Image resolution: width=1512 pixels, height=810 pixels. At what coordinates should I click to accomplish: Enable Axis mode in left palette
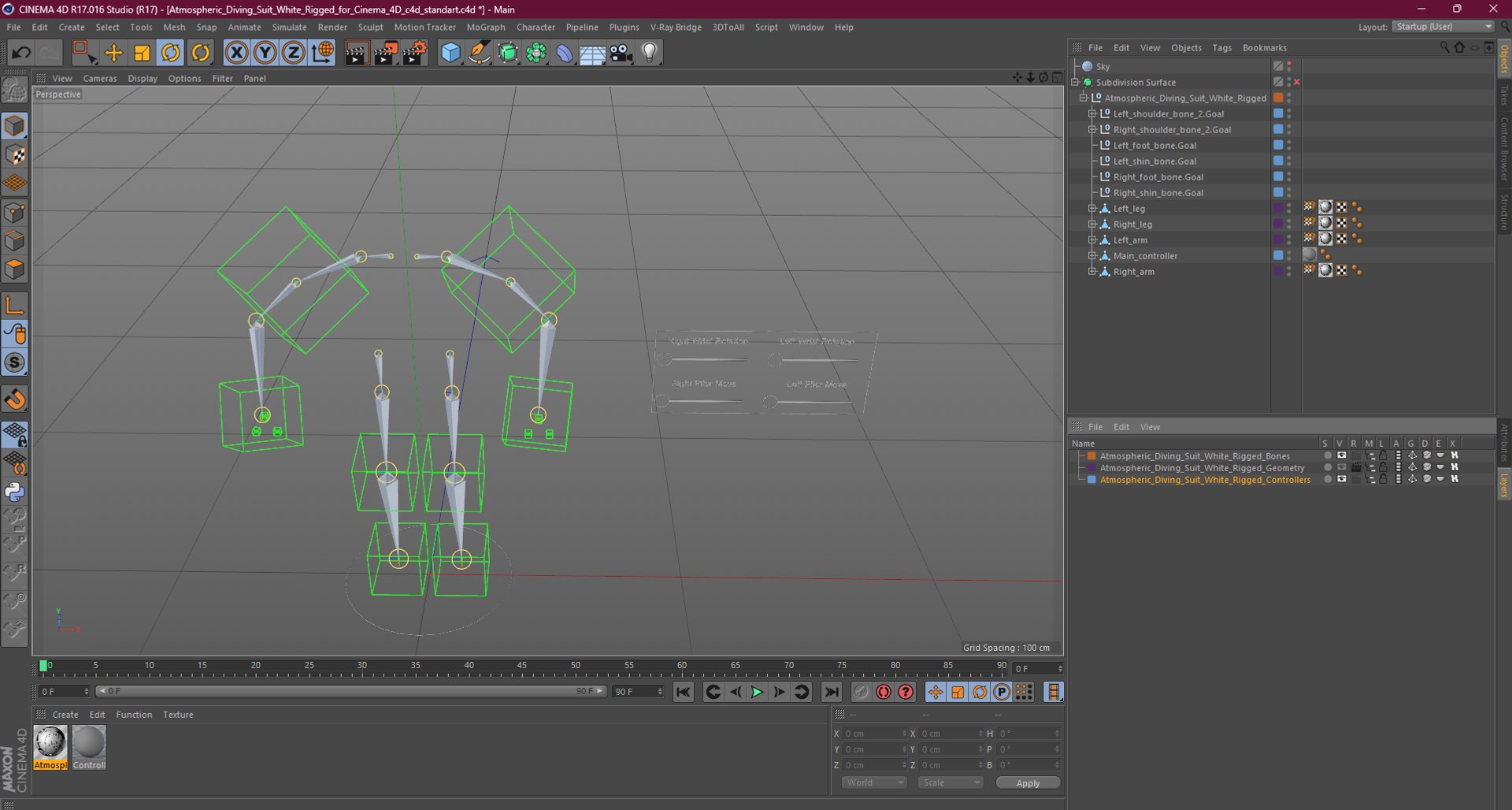15,306
